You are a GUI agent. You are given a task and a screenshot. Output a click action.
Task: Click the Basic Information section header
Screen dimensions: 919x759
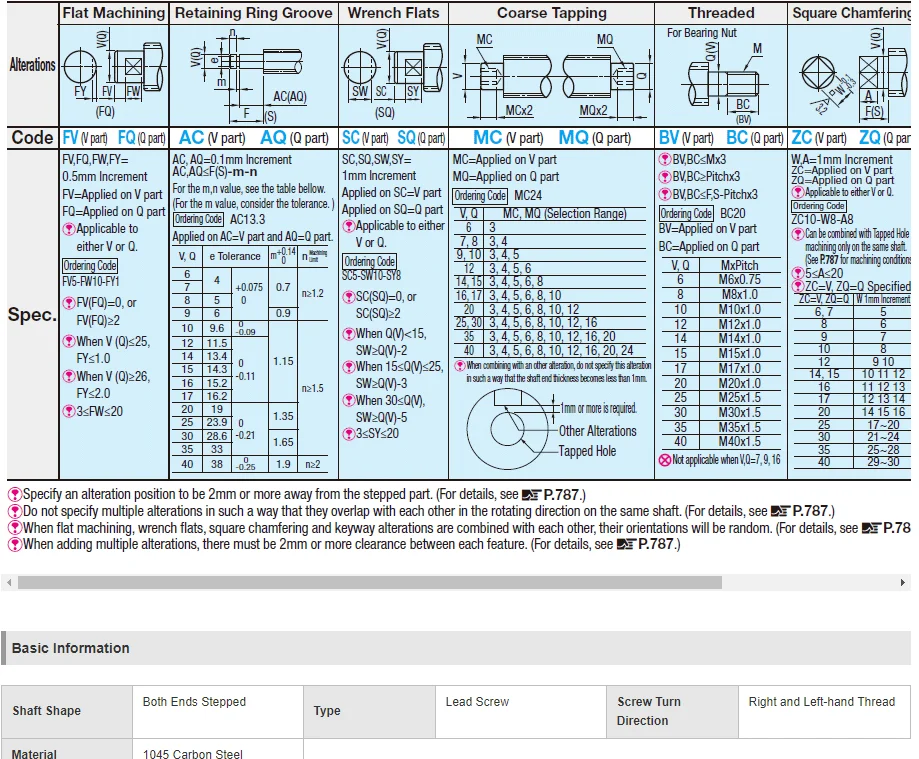pyautogui.click(x=70, y=648)
